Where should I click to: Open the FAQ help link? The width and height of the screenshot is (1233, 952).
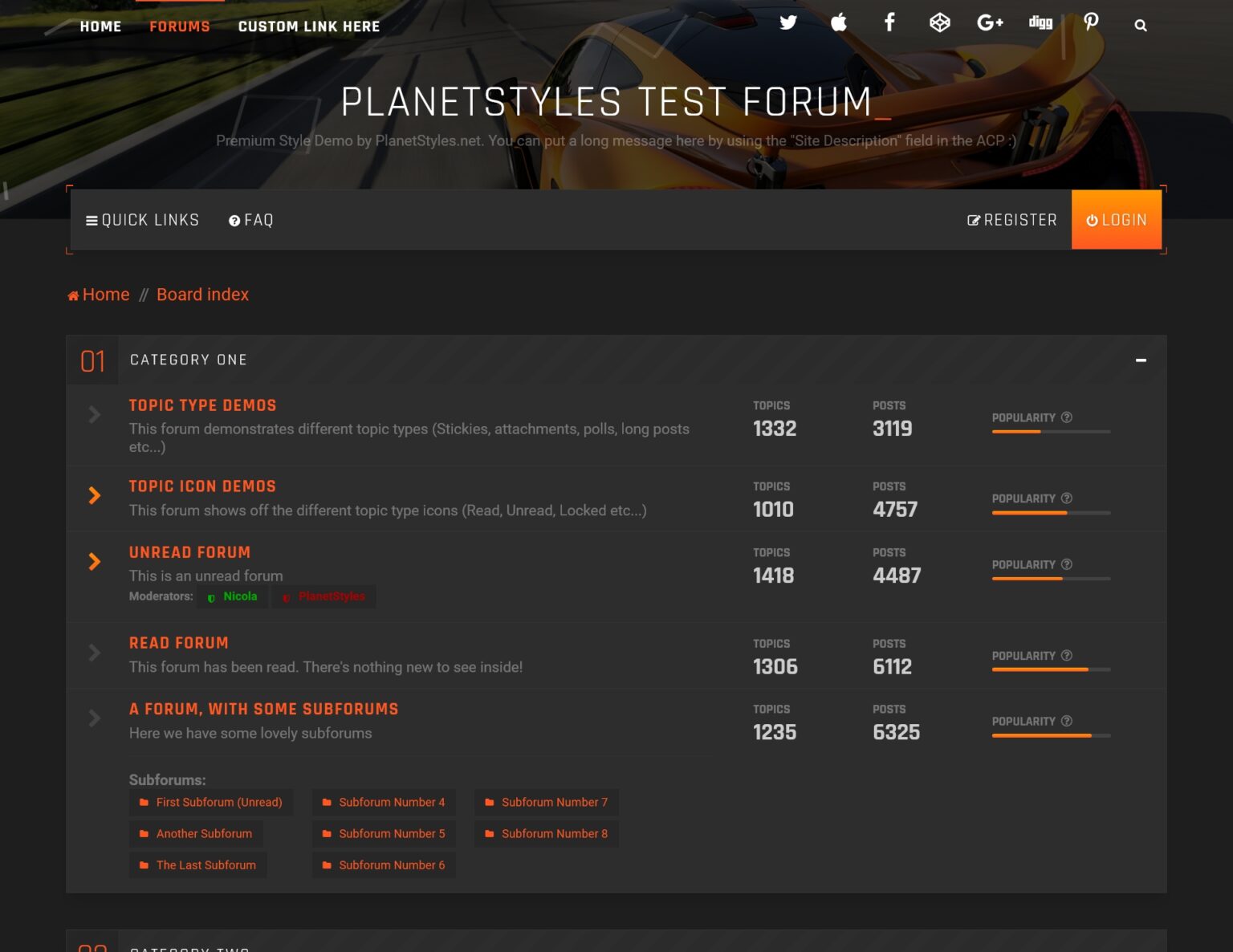click(x=250, y=219)
